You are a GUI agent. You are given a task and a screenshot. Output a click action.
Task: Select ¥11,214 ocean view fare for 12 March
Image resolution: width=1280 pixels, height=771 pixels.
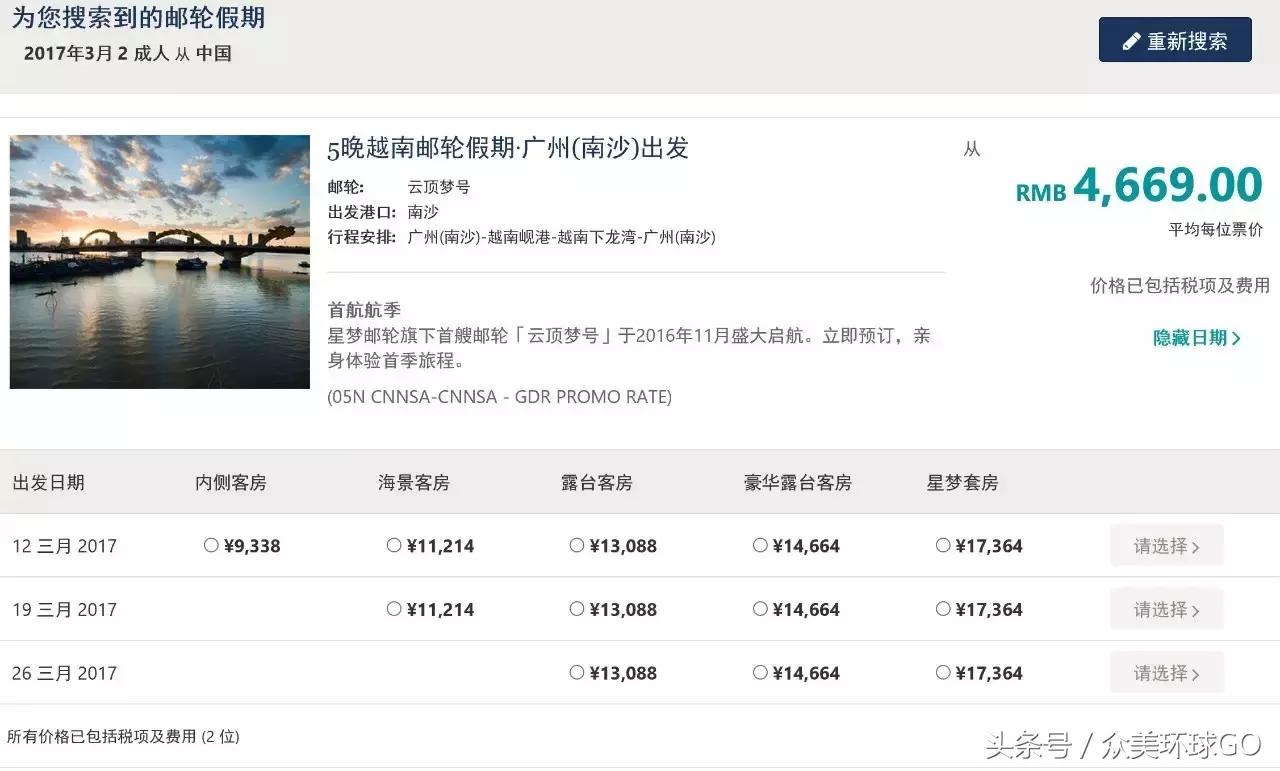pos(394,545)
